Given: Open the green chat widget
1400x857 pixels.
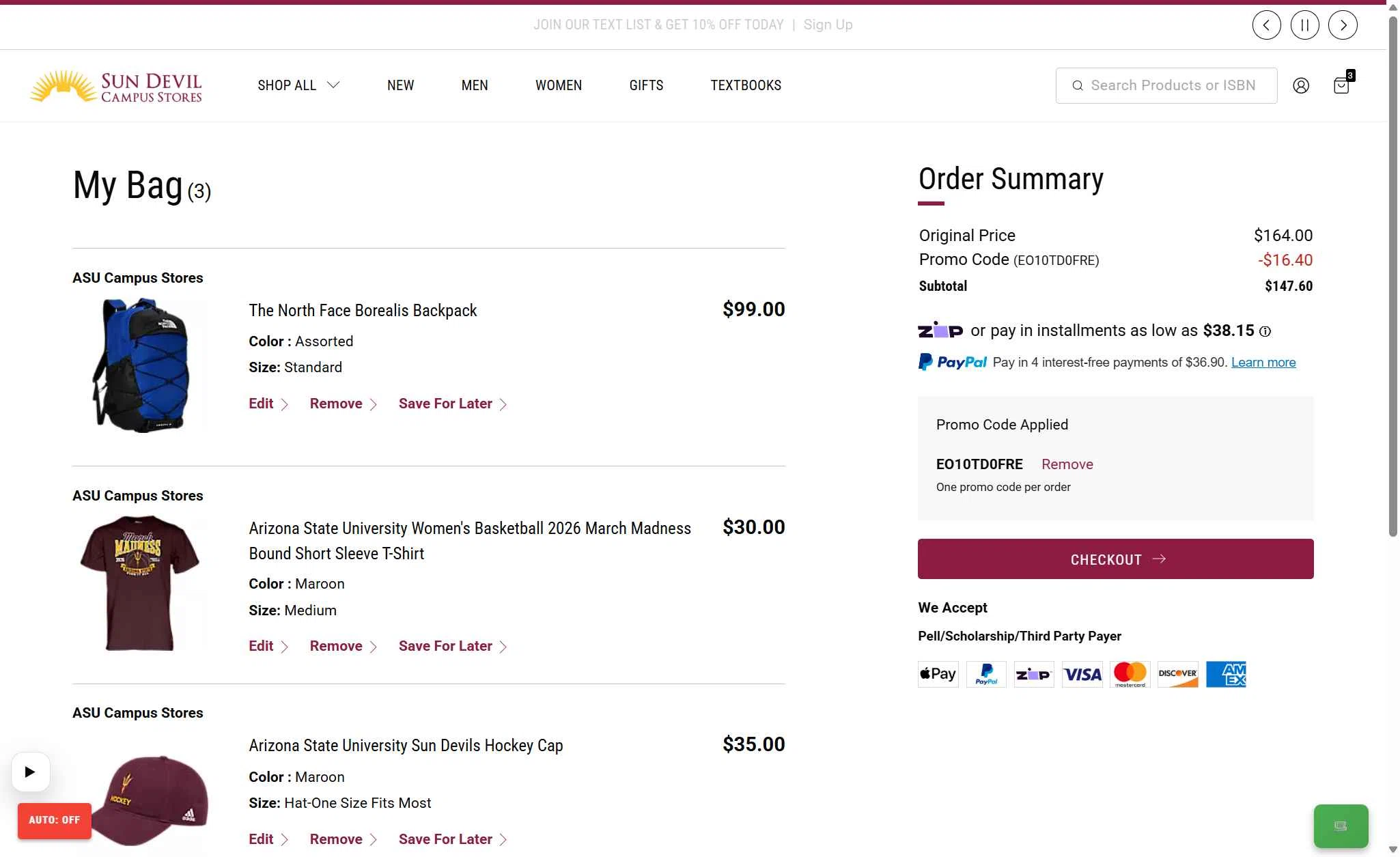Looking at the screenshot, I should 1341,826.
